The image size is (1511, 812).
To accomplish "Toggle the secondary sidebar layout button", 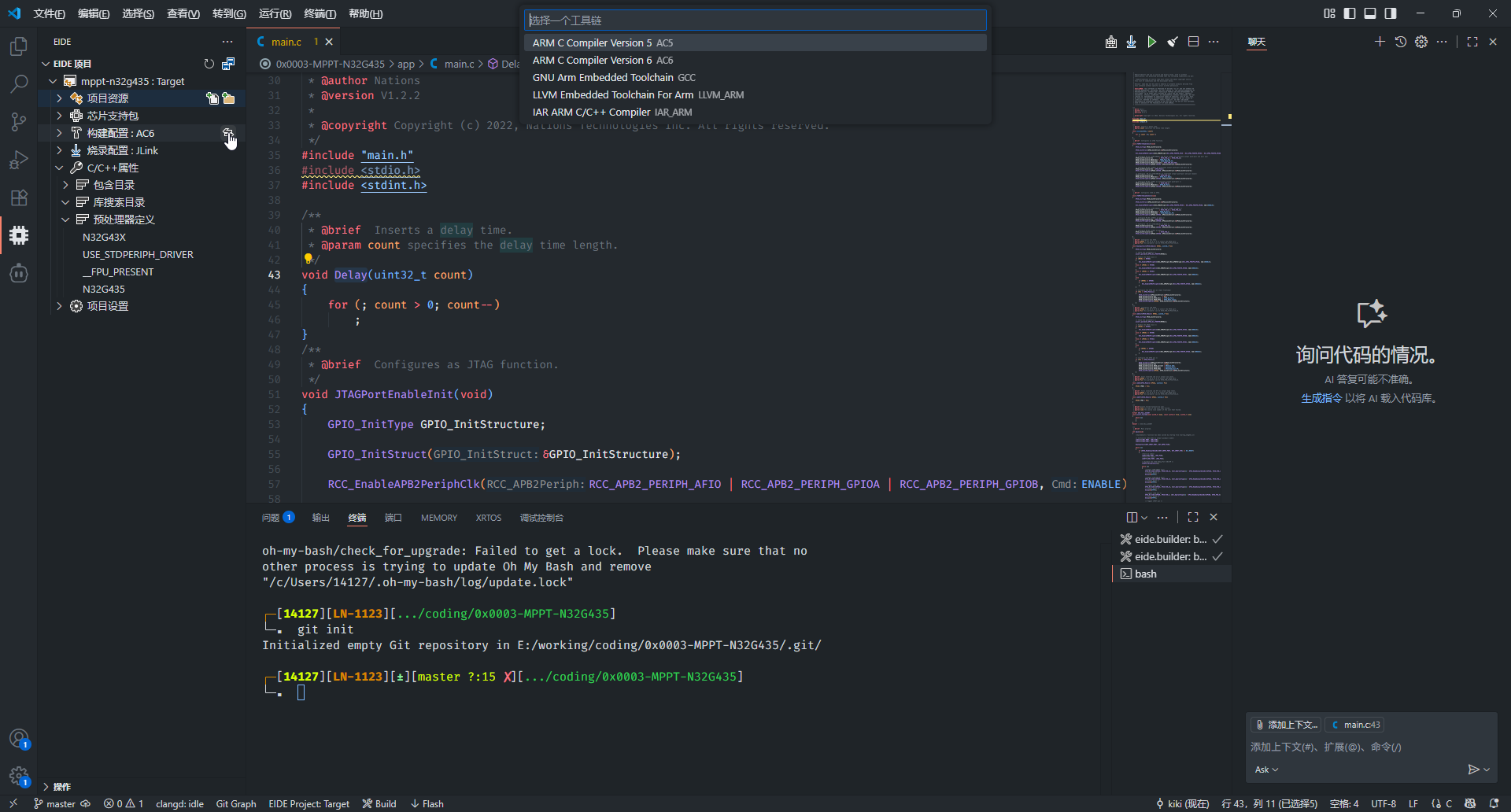I will pos(1391,13).
